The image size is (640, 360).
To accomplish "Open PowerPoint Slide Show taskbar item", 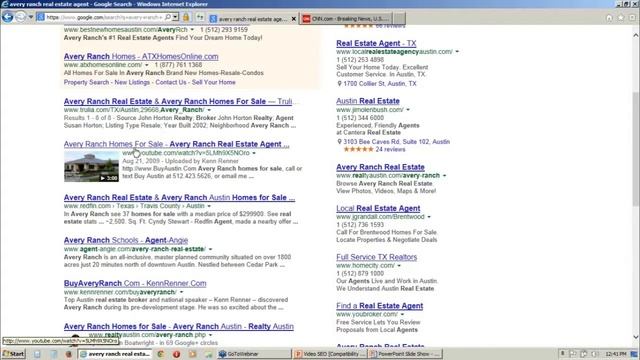I will pyautogui.click(x=404, y=354).
